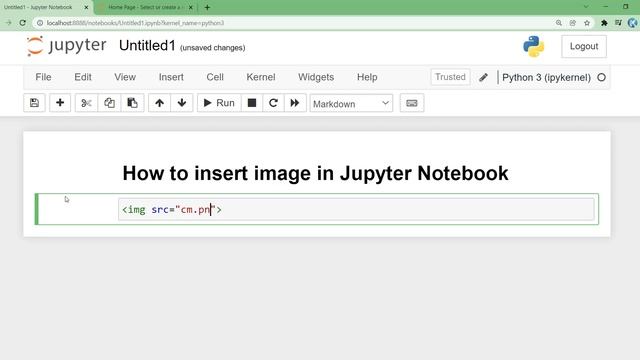Restart kernel and run all cells icon
The width and height of the screenshot is (640, 360).
pyautogui.click(x=295, y=103)
